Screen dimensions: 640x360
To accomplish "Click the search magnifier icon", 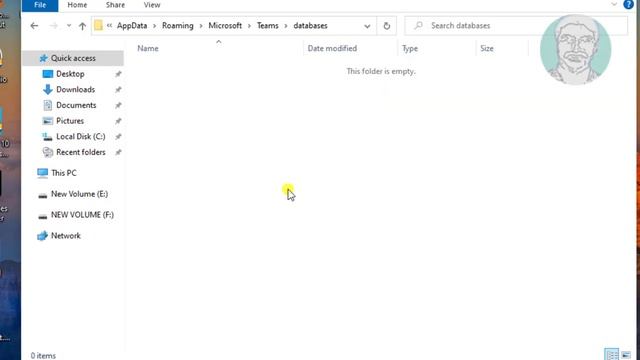I will [418, 26].
